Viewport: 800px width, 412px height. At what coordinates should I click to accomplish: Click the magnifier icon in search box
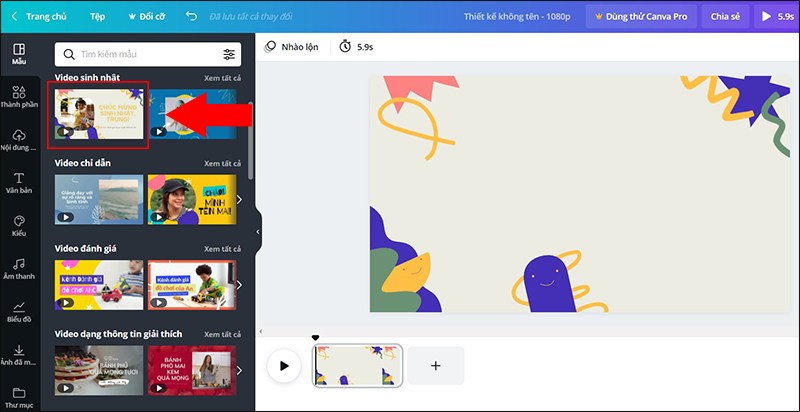[69, 55]
